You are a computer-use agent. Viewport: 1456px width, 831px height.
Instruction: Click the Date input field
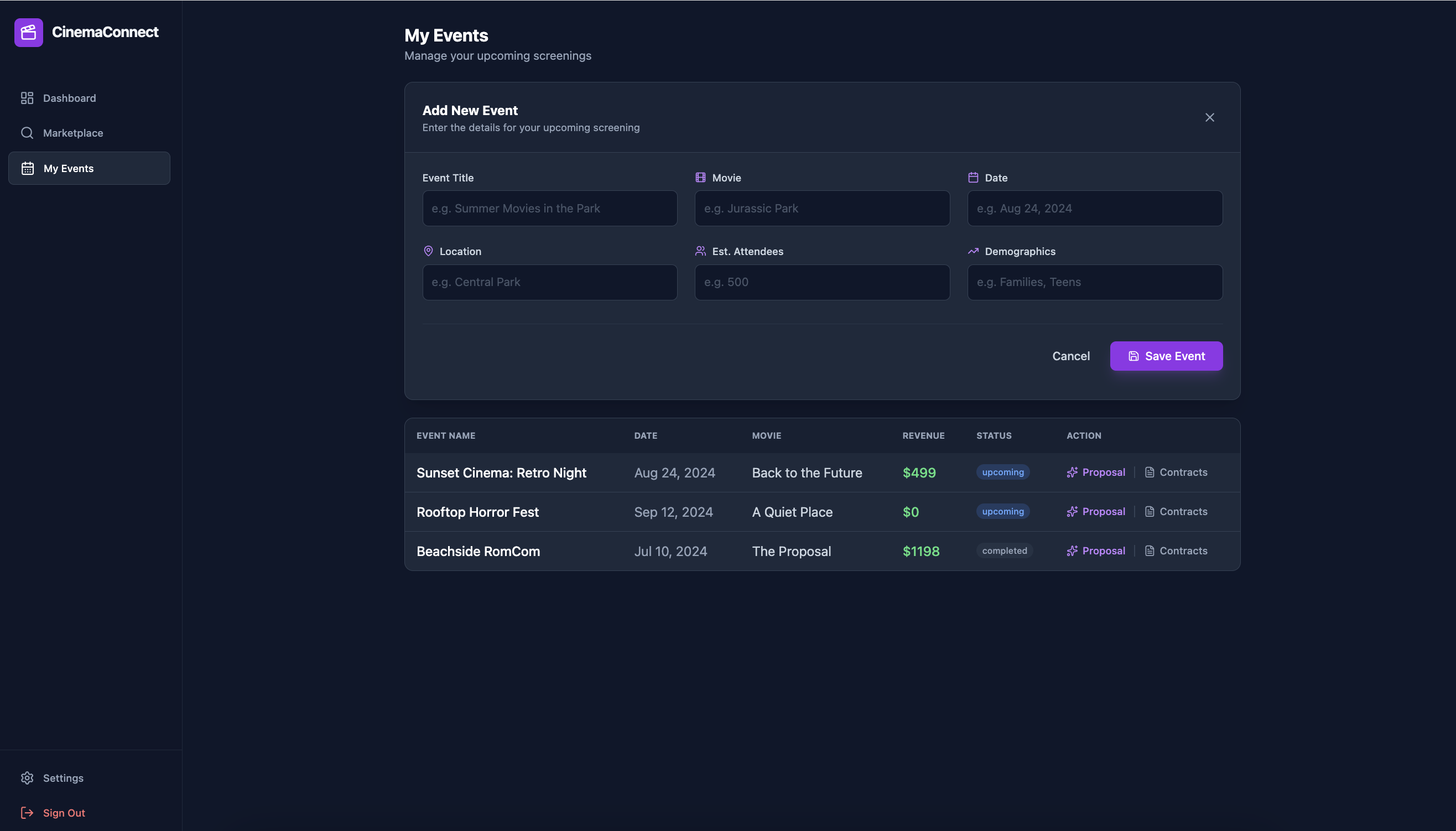tap(1094, 209)
